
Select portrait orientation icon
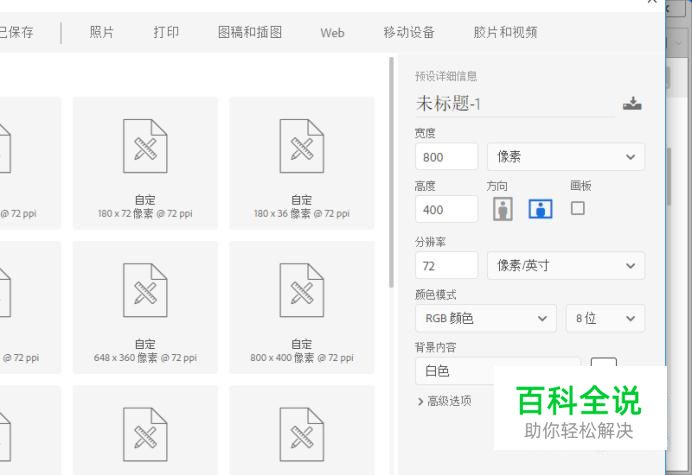pyautogui.click(x=503, y=209)
